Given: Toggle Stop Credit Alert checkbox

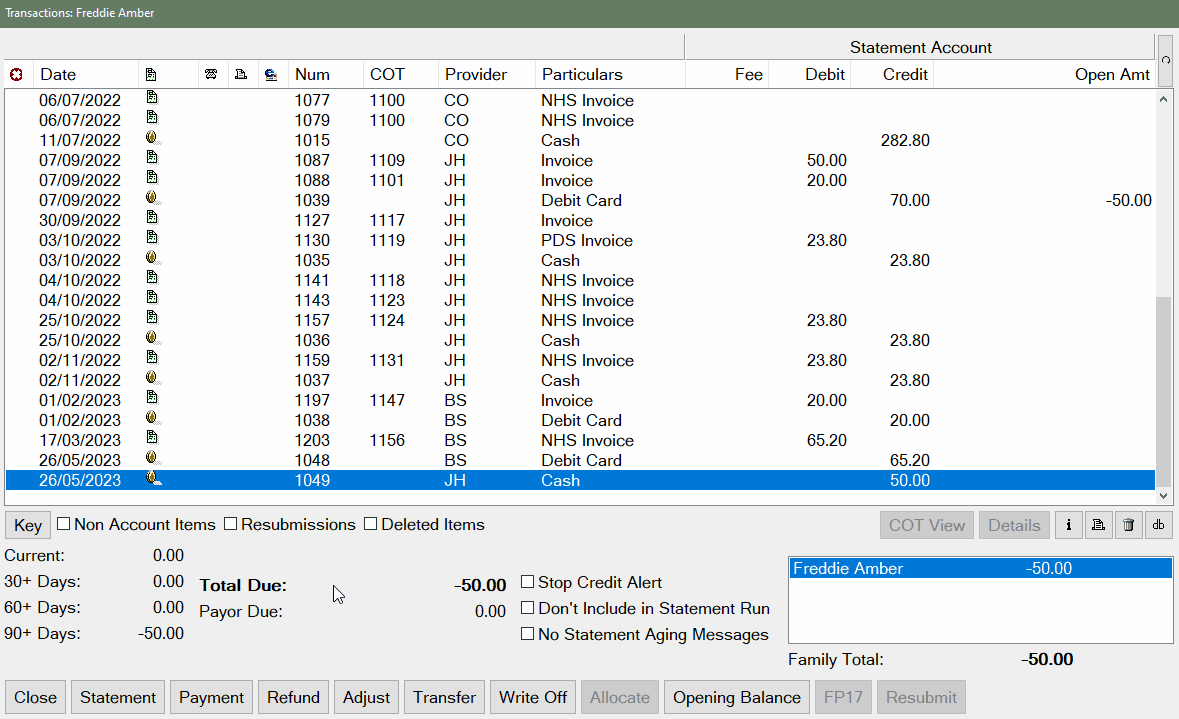Looking at the screenshot, I should point(528,581).
